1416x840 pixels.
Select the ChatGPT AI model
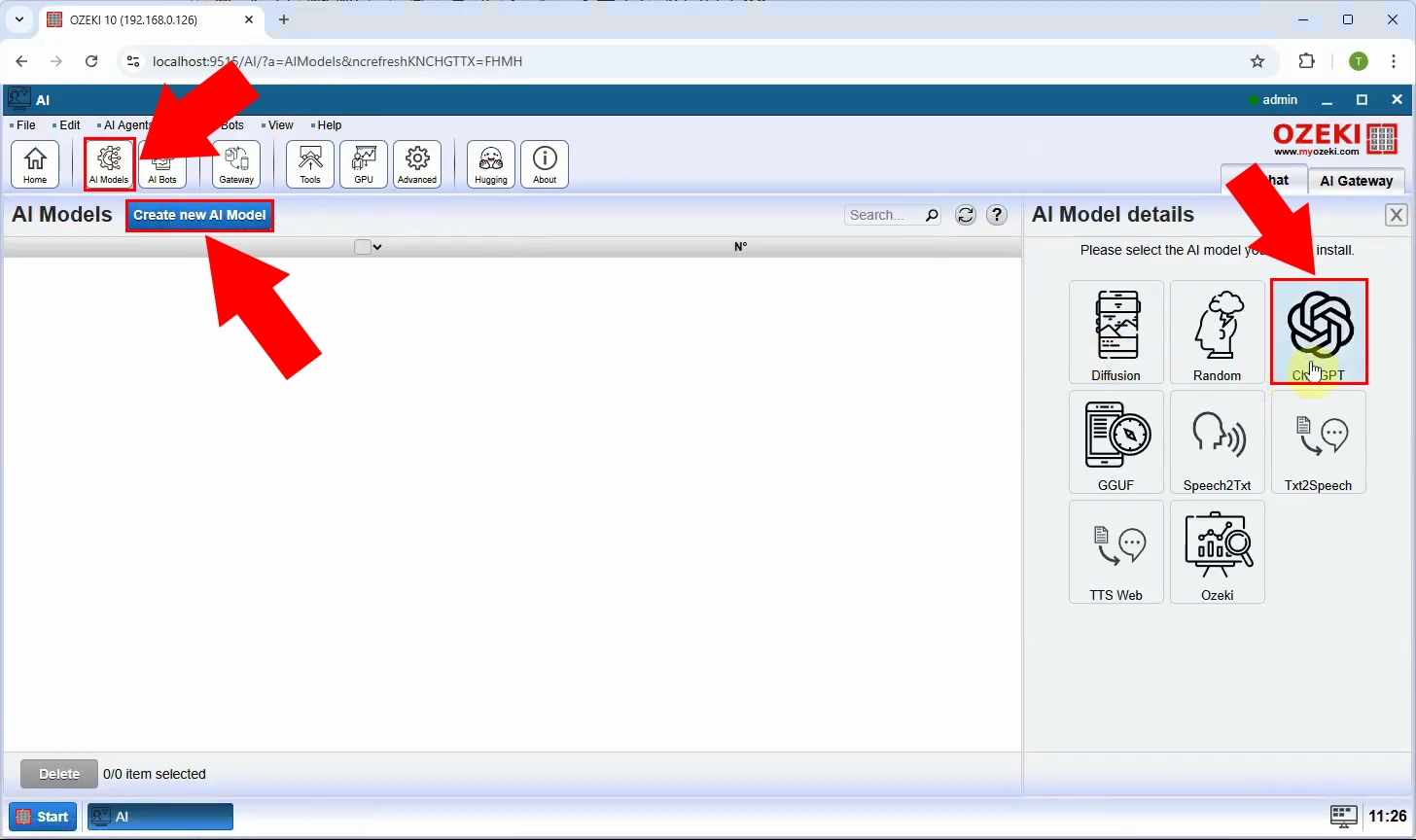(1319, 332)
